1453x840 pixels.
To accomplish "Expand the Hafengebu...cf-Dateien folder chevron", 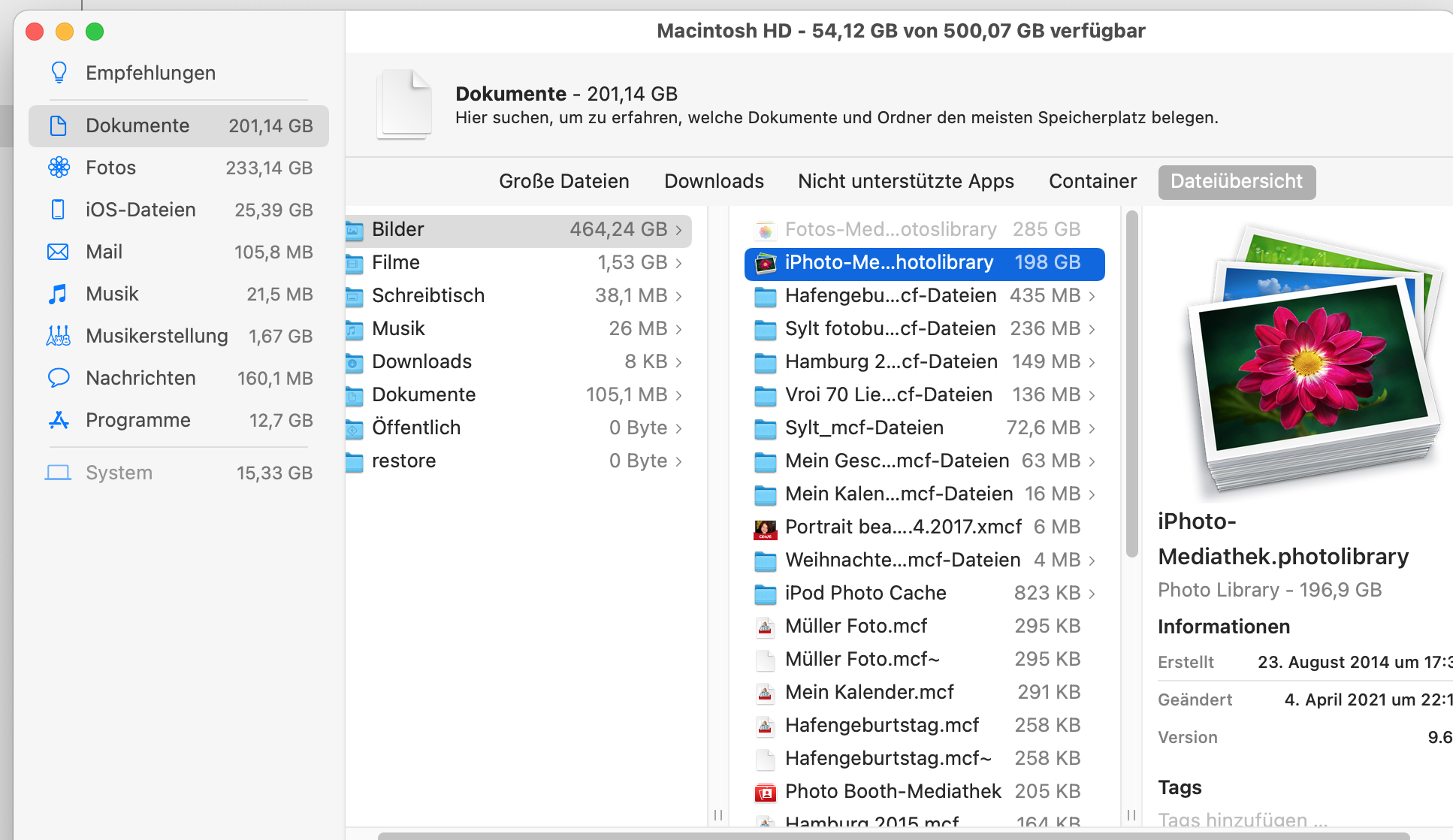I will [1092, 296].
